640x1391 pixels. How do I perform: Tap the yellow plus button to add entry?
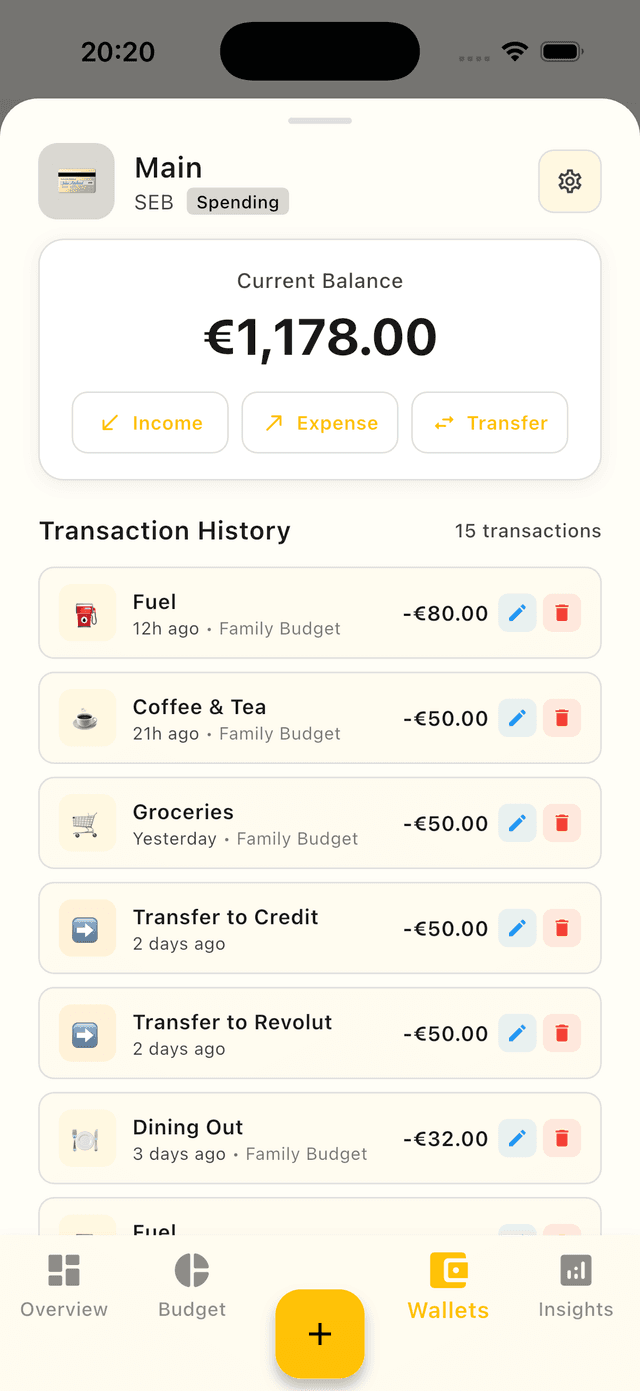tap(320, 1333)
